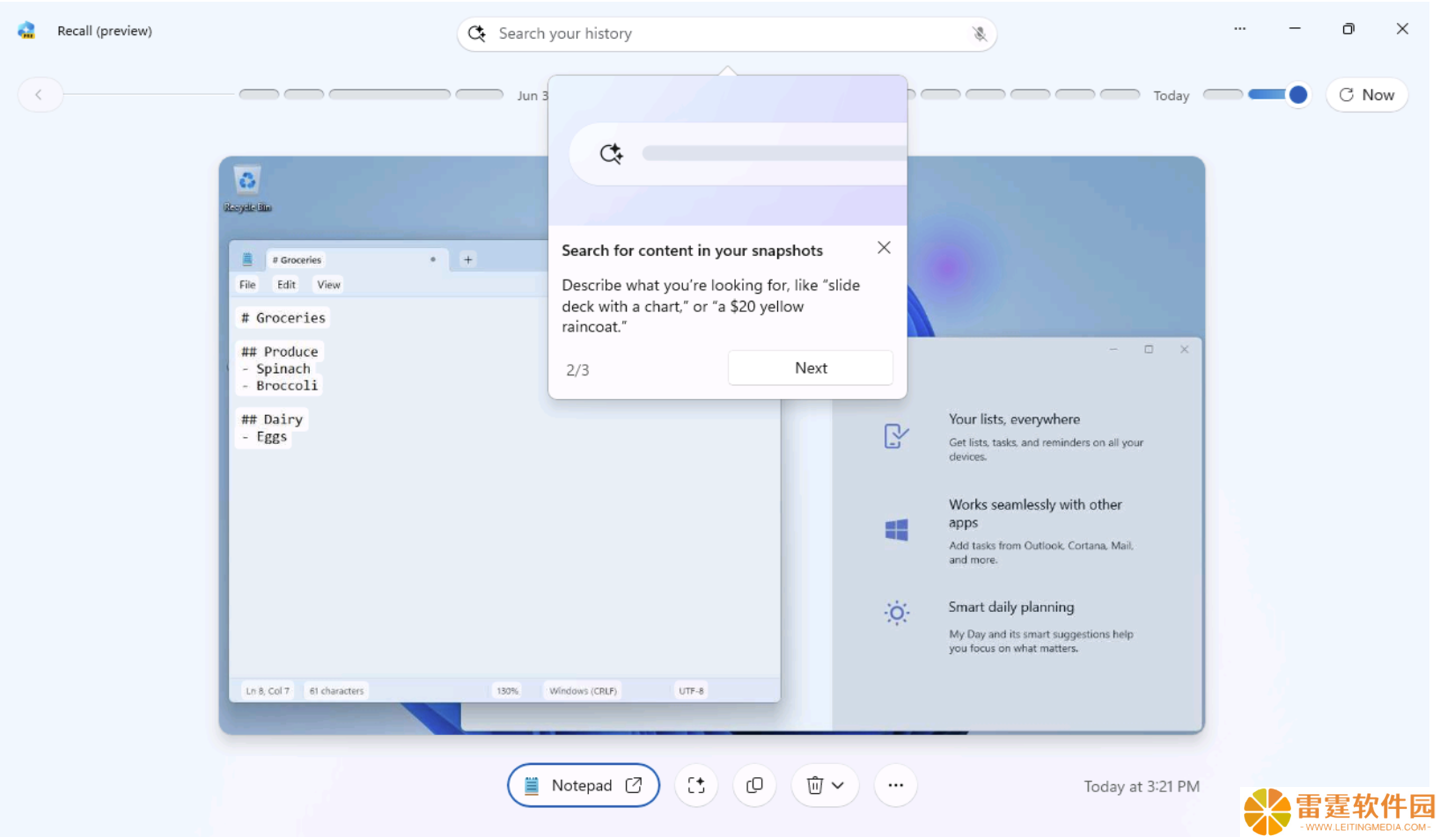Click the 'Smart daily planning' heading
Viewport: 1440px width, 837px height.
[x=1011, y=607]
